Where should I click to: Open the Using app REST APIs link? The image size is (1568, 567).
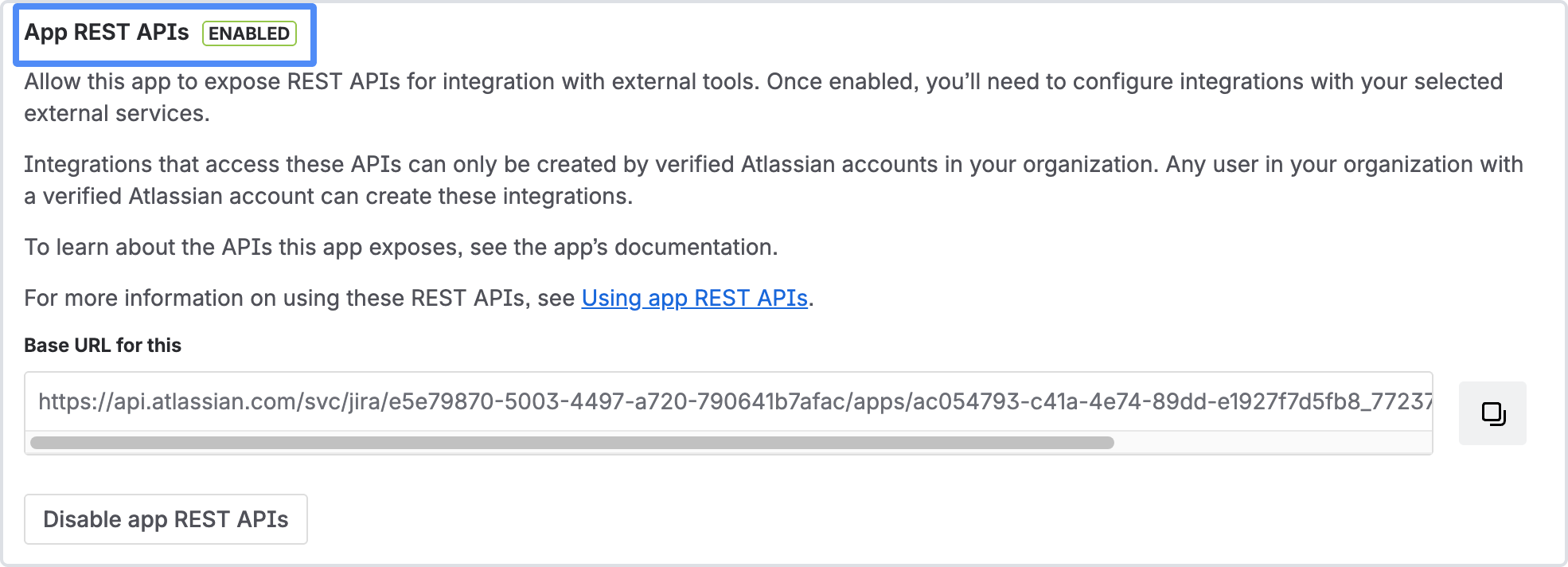tap(694, 298)
